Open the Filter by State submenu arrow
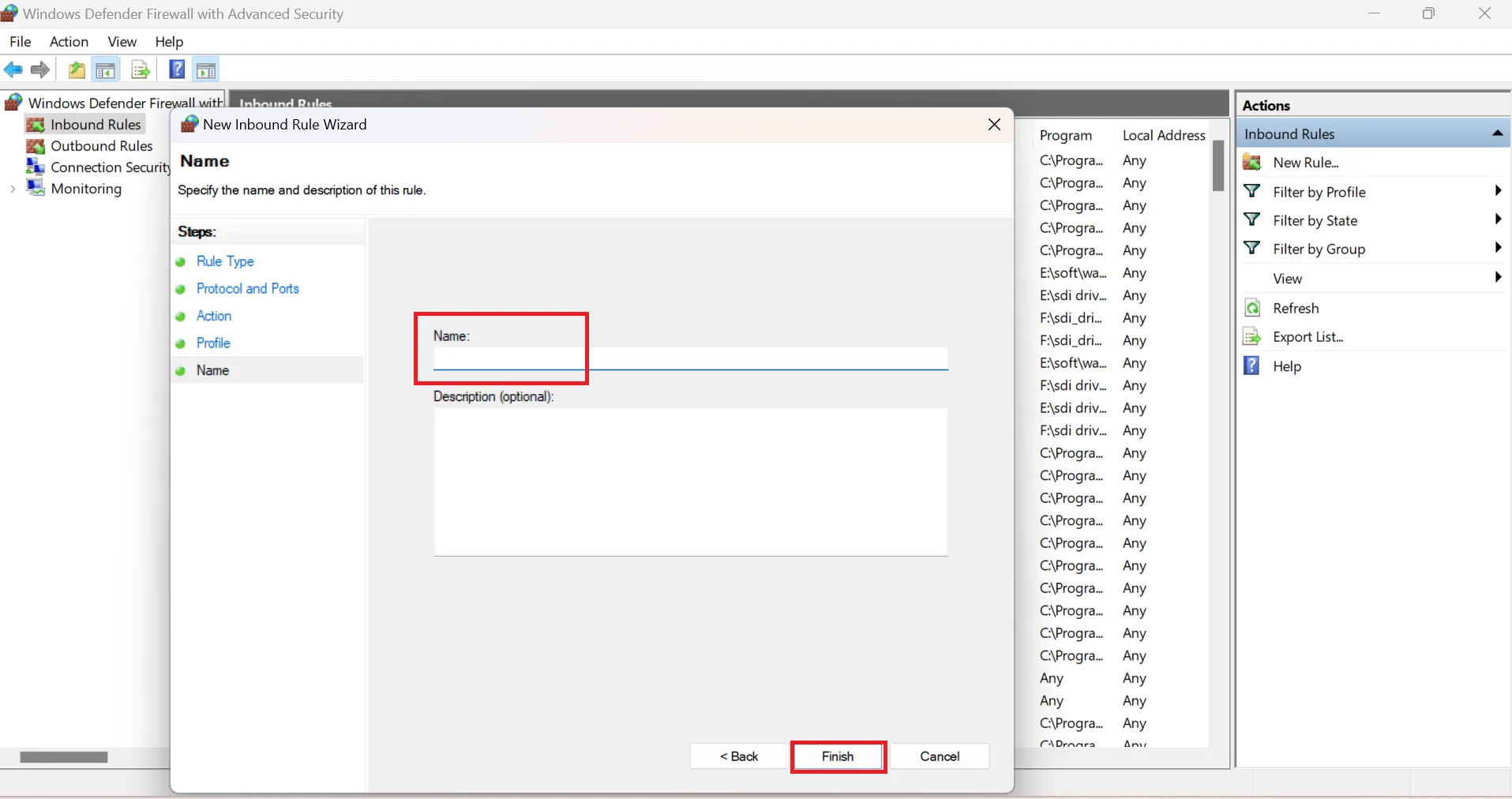1512x799 pixels. pos(1497,219)
